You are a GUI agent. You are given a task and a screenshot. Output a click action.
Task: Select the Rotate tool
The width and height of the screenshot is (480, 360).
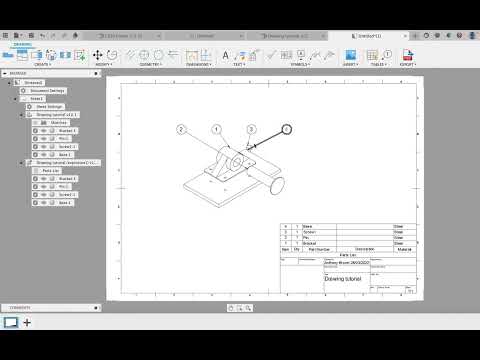click(x=112, y=55)
